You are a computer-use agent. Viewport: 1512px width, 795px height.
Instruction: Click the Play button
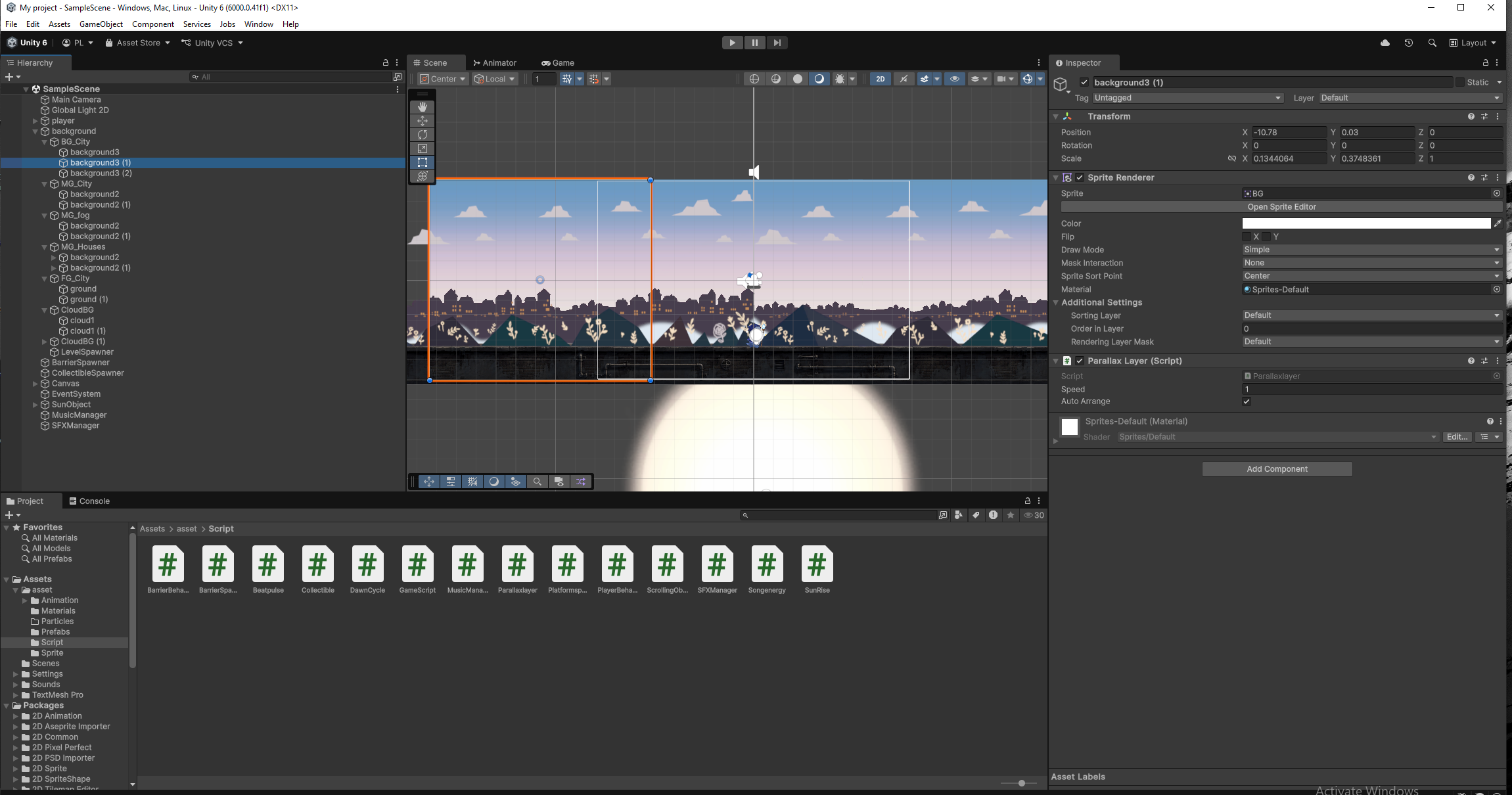click(732, 43)
